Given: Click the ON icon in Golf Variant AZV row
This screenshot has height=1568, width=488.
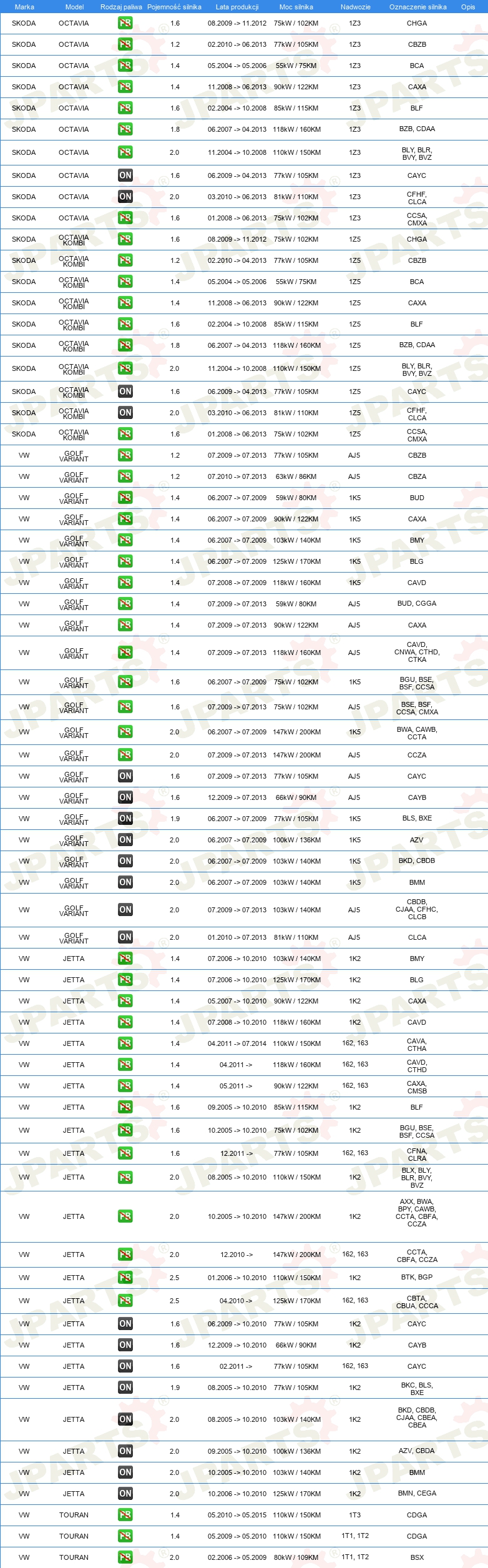Looking at the screenshot, I should (x=125, y=839).
